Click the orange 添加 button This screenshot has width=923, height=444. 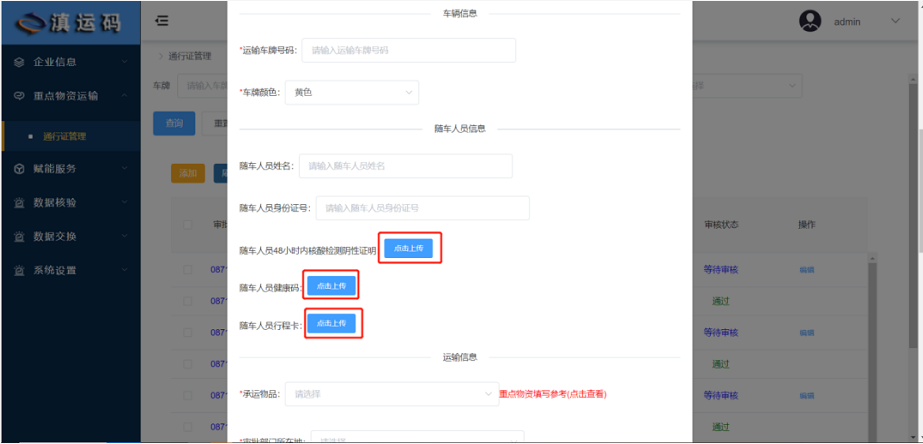coord(188,173)
